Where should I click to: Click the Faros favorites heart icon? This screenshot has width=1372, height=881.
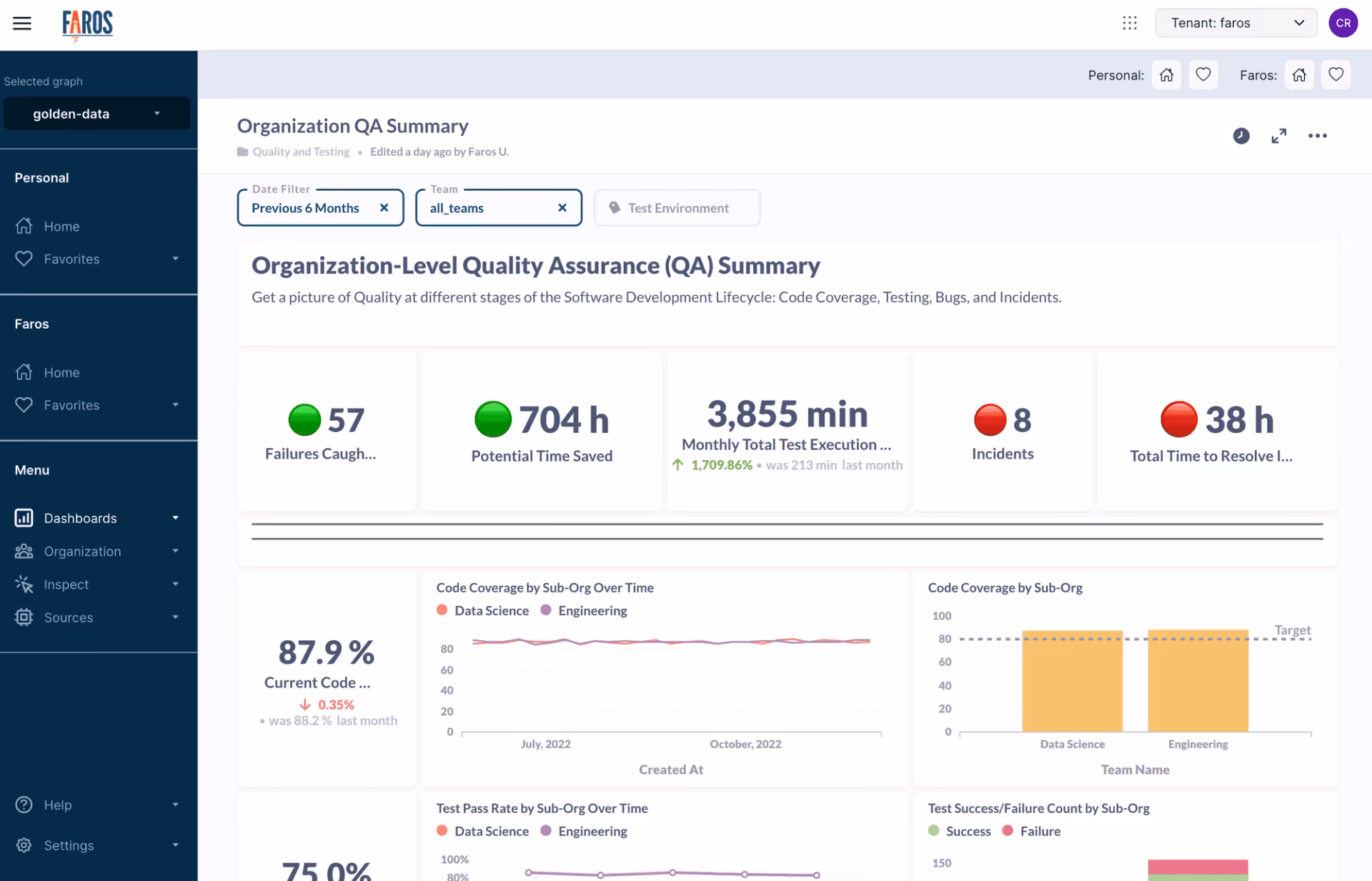(1336, 75)
